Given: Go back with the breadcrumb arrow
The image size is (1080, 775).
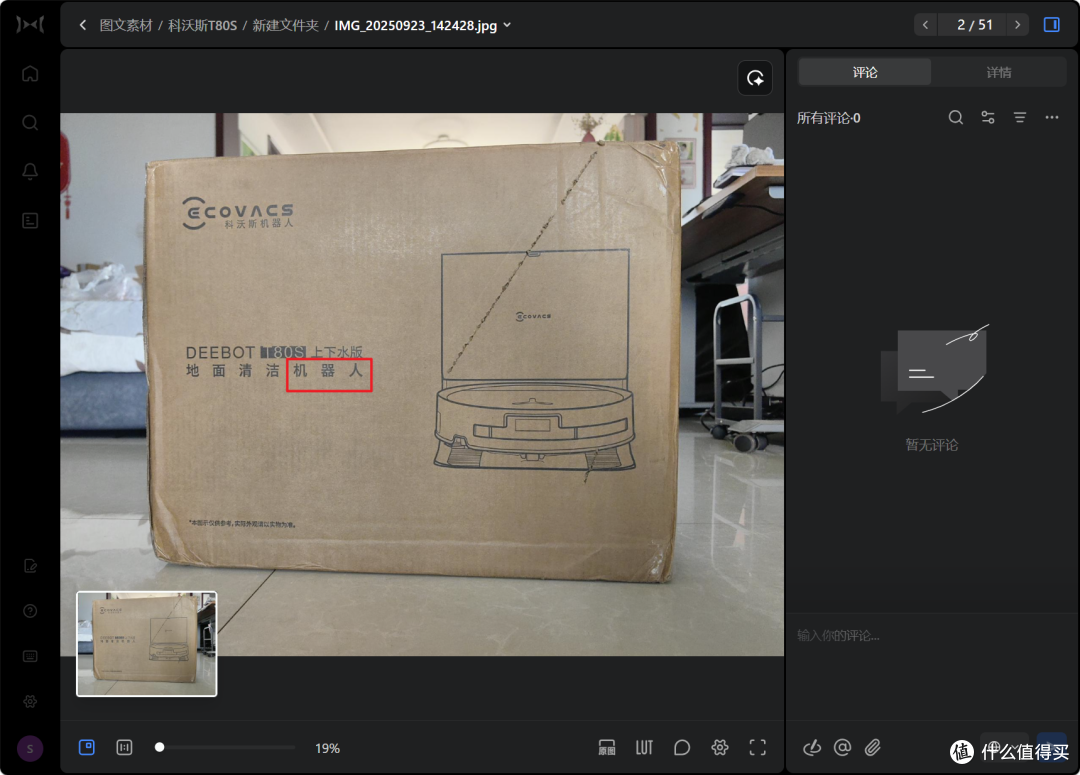Looking at the screenshot, I should click(x=83, y=25).
